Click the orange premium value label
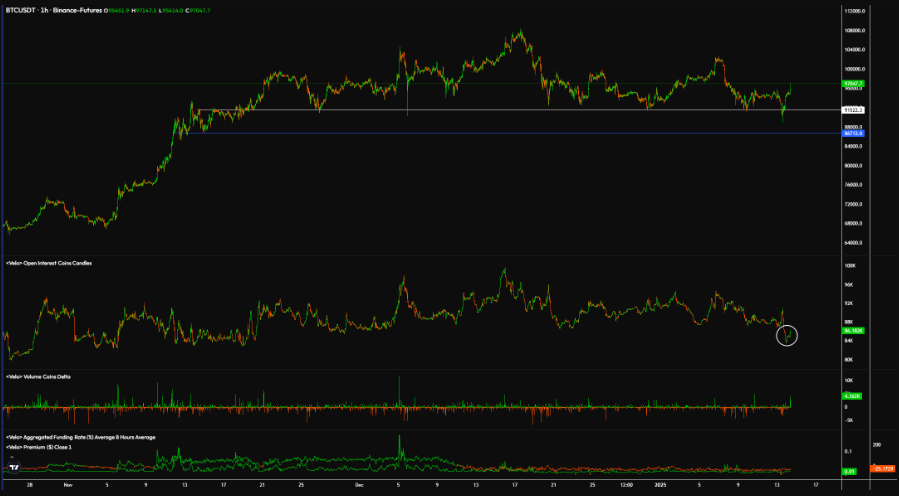Viewport: 899px width, 496px height. [x=881, y=469]
